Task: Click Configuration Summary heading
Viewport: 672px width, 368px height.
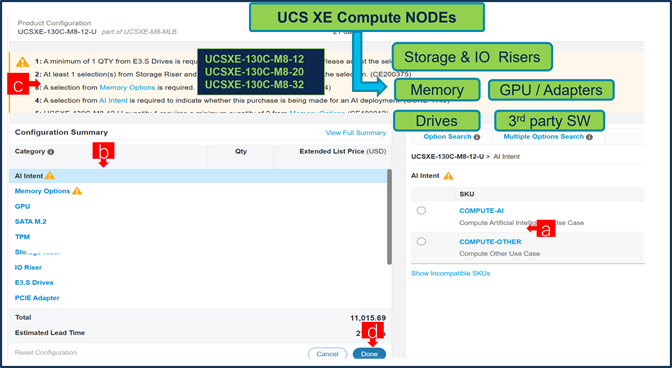Action: point(61,132)
